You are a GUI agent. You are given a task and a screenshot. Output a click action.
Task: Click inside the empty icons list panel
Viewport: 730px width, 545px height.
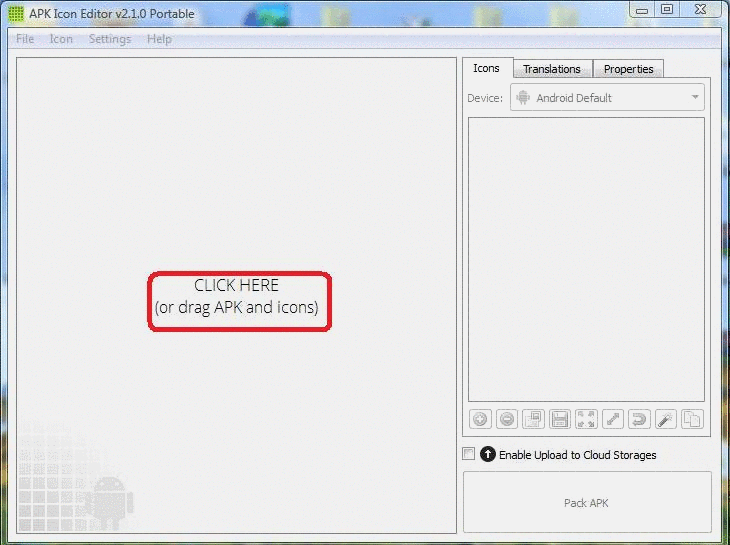click(587, 259)
